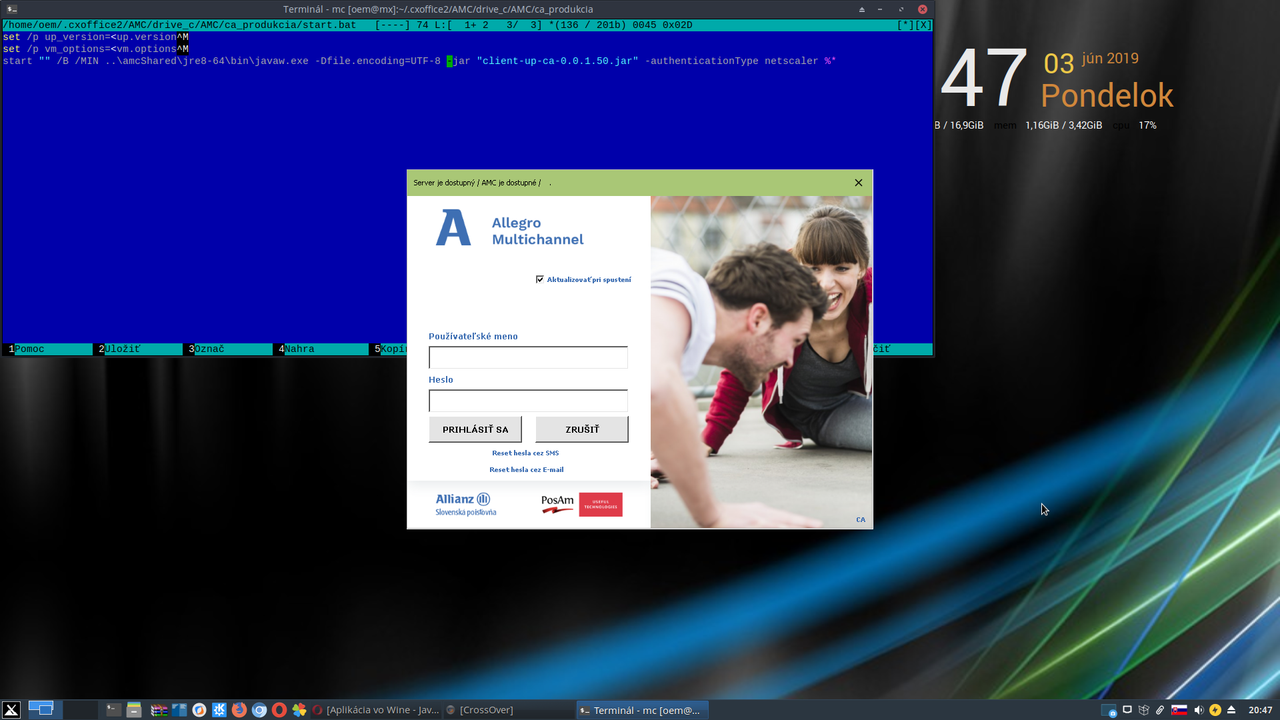Launch Opera from the taskbar
1280x720 pixels.
point(279,710)
